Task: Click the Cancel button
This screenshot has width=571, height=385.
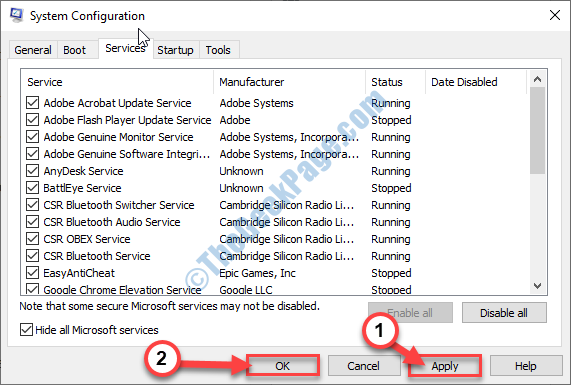Action: point(363,366)
